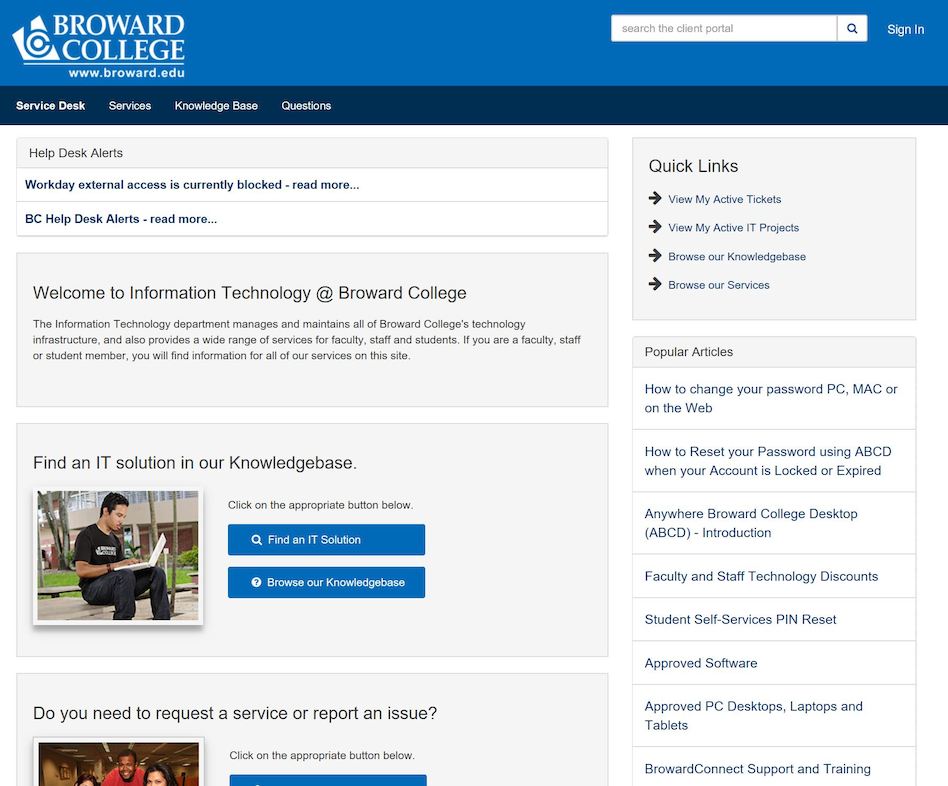The image size is (948, 786).
Task: Click the magnifier search button
Action: pyautogui.click(x=852, y=28)
